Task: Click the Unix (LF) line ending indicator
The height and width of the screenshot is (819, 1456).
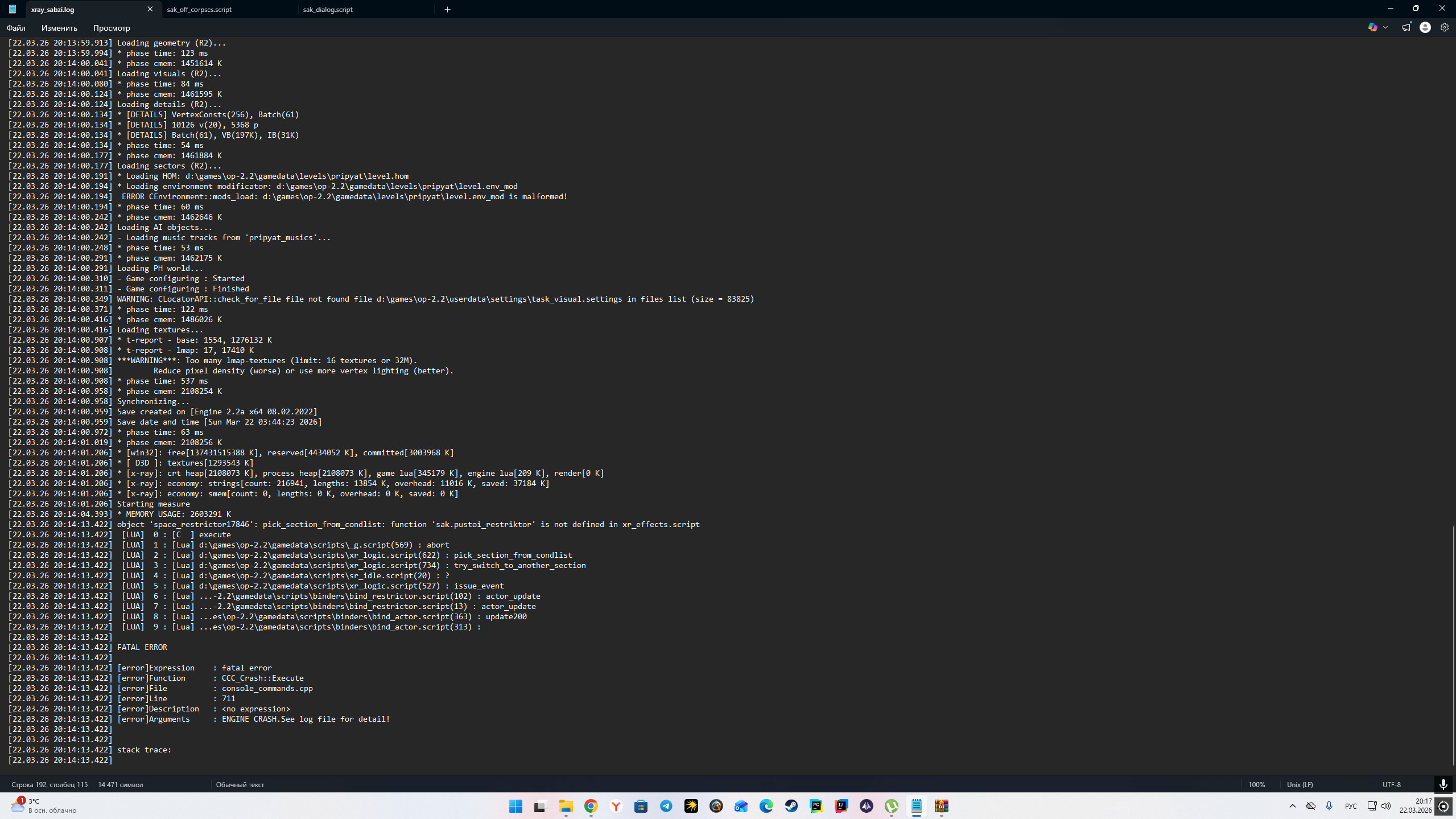Action: coord(1300,784)
